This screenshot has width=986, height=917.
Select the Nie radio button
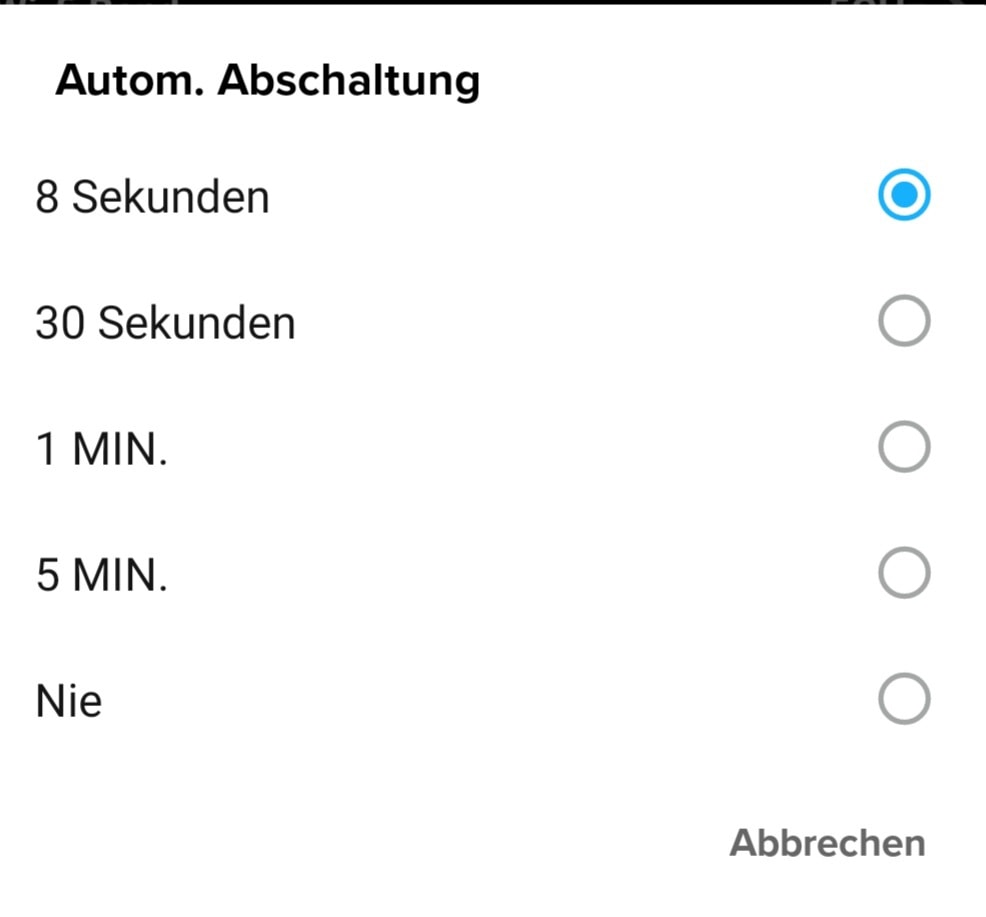click(x=904, y=700)
